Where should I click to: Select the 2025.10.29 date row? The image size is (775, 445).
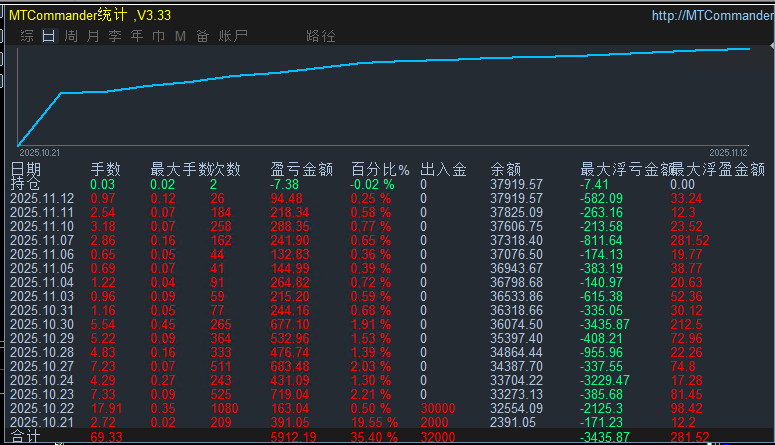point(42,338)
